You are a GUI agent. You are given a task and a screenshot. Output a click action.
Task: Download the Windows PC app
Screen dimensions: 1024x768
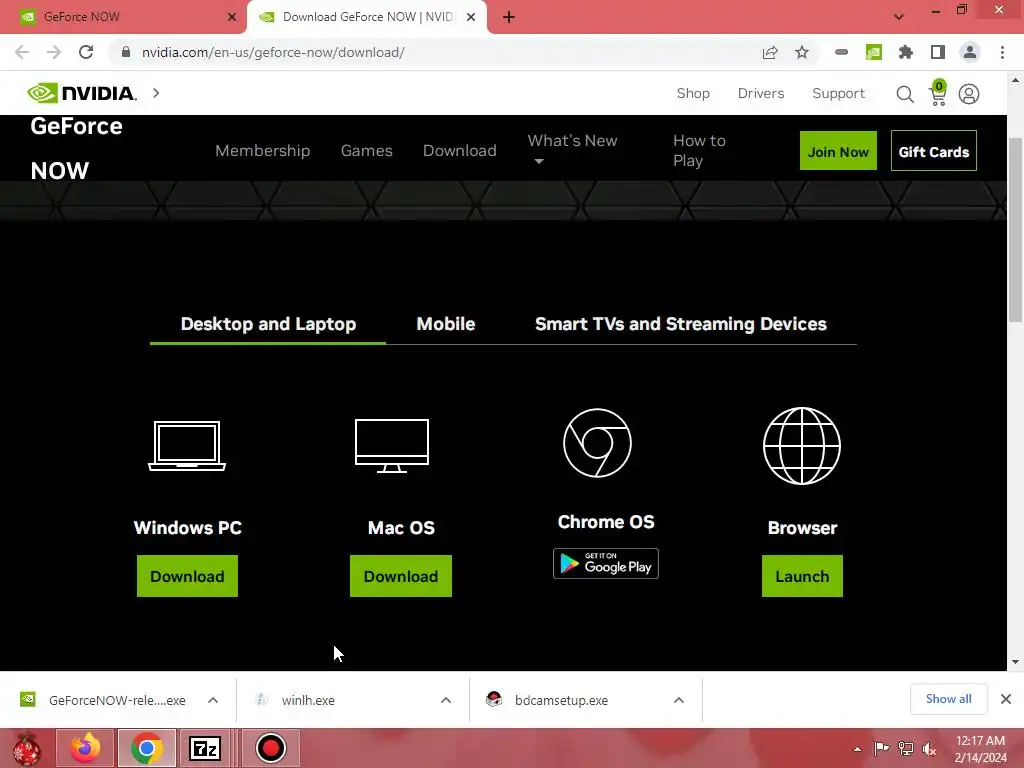click(x=187, y=576)
